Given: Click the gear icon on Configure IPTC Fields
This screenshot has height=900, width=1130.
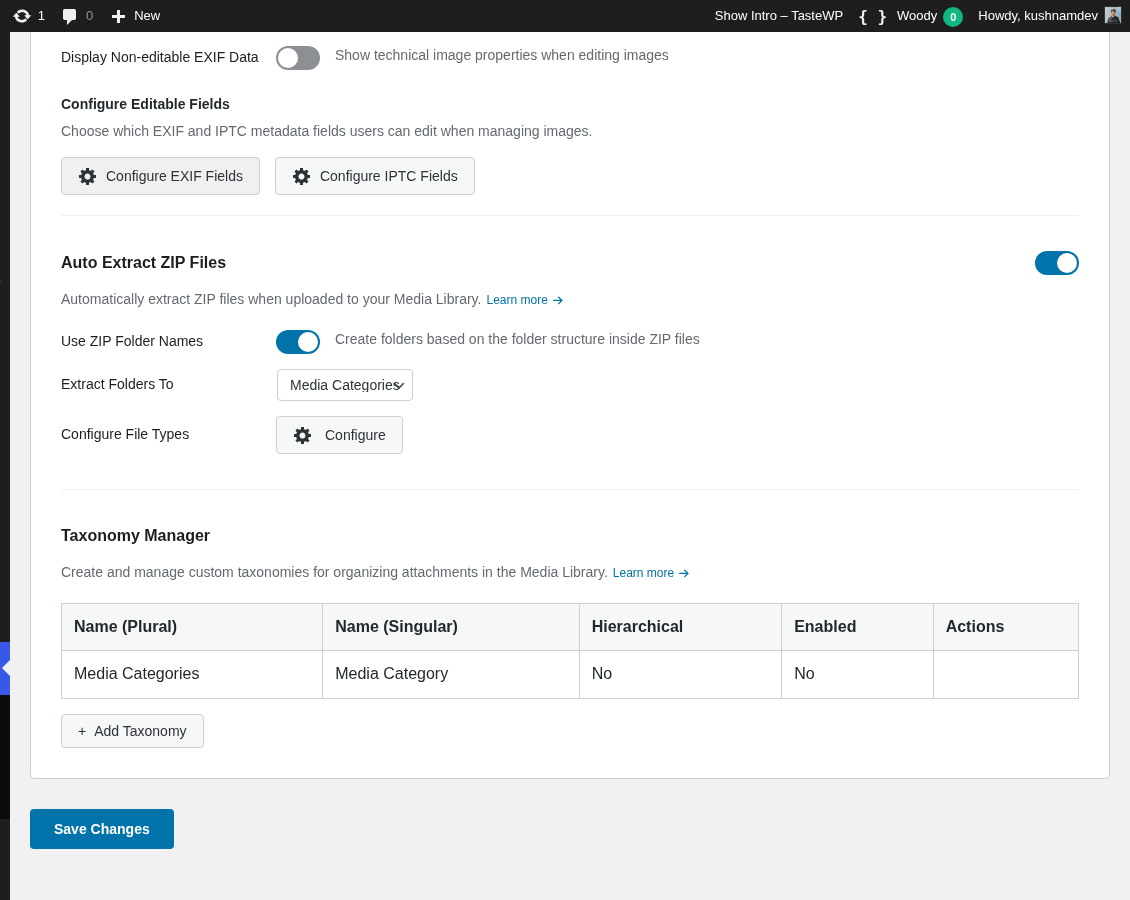Looking at the screenshot, I should (x=301, y=176).
